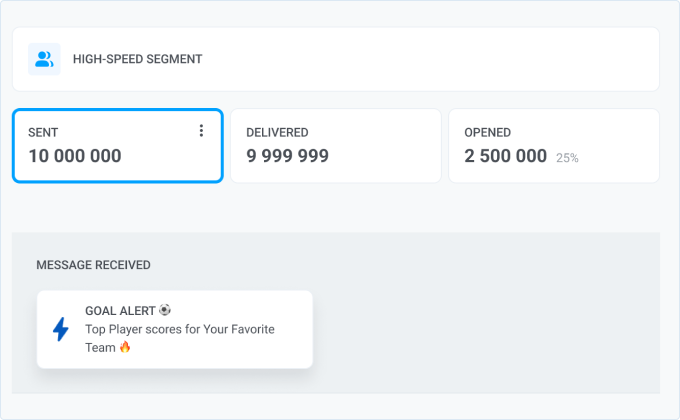
Task: Click the Top Player scores message text
Action: (180, 338)
